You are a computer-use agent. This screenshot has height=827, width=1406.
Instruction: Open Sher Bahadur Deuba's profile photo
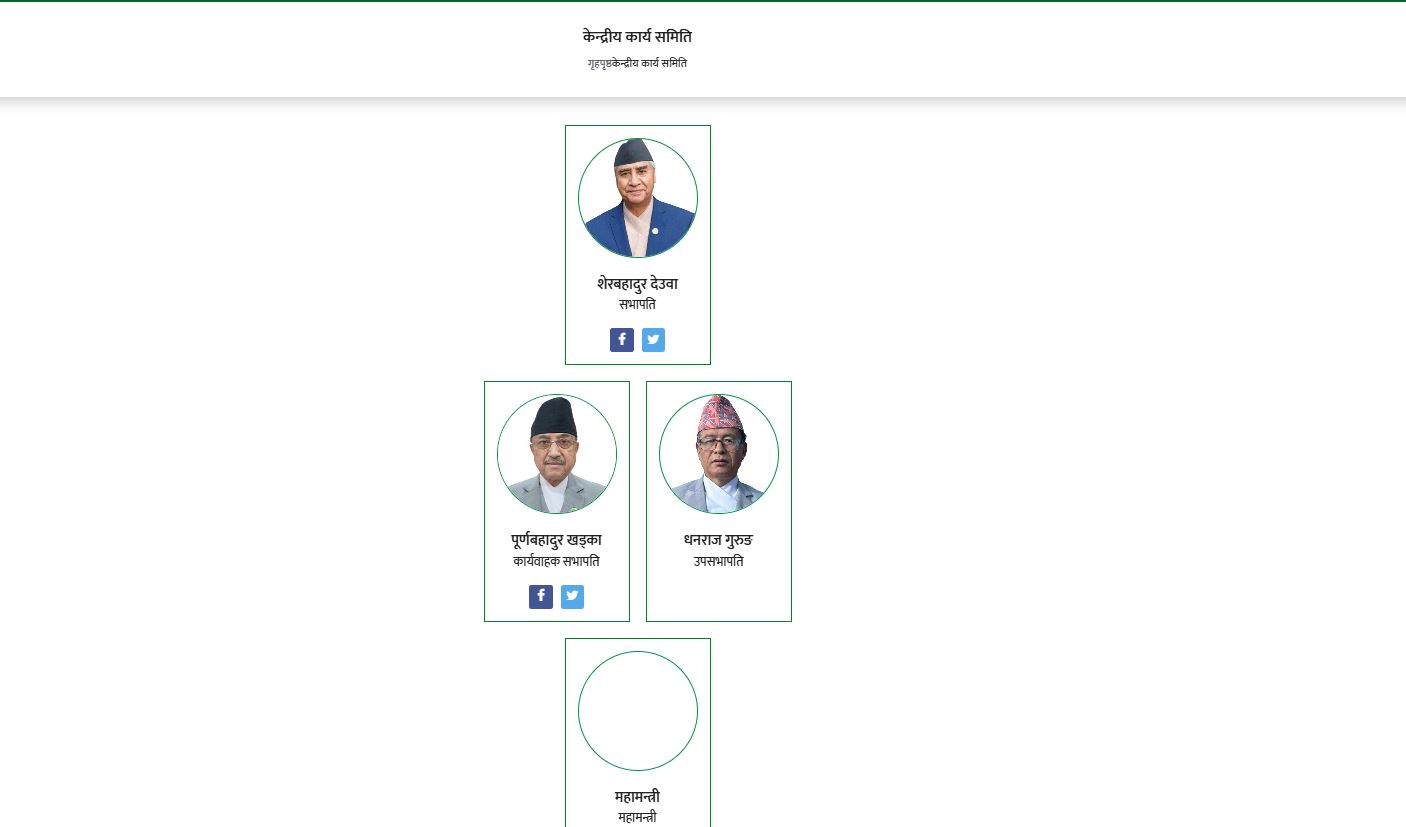637,197
